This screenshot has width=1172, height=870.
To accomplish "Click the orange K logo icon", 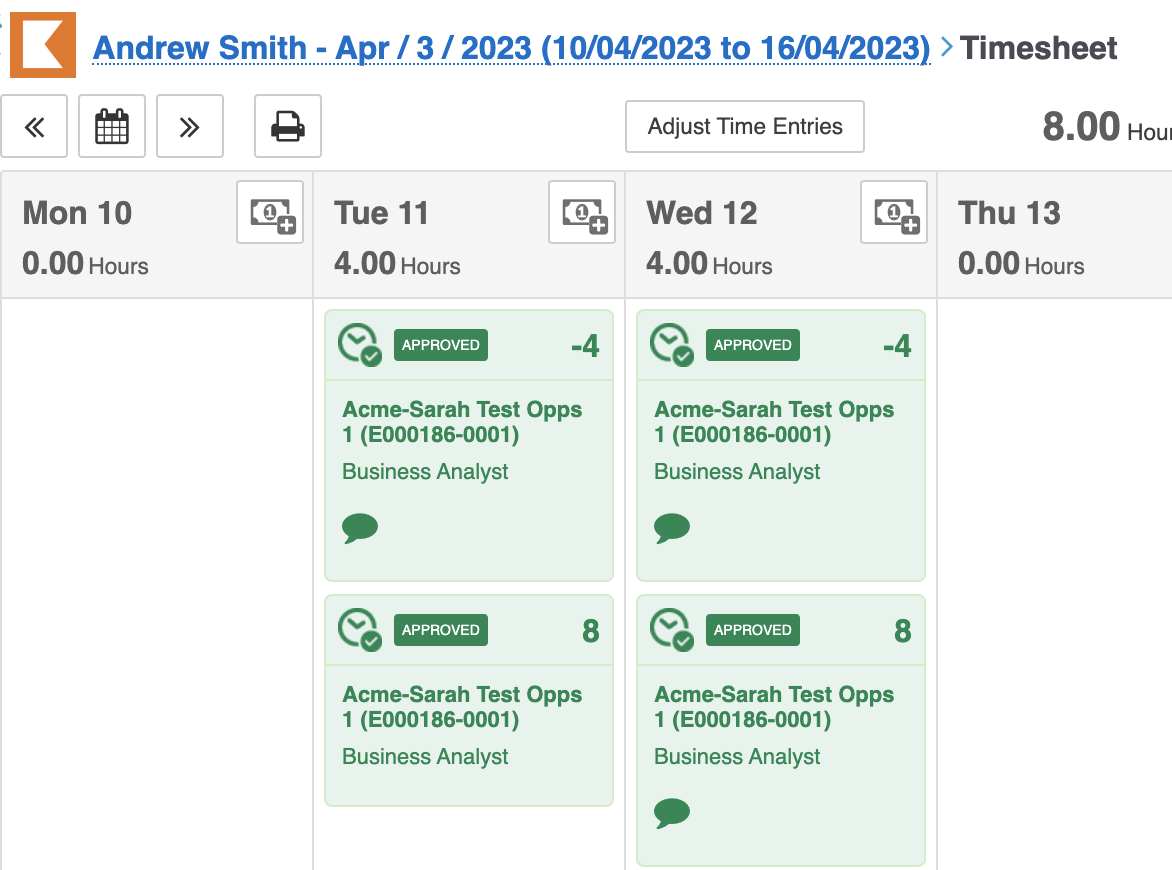I will 43,45.
